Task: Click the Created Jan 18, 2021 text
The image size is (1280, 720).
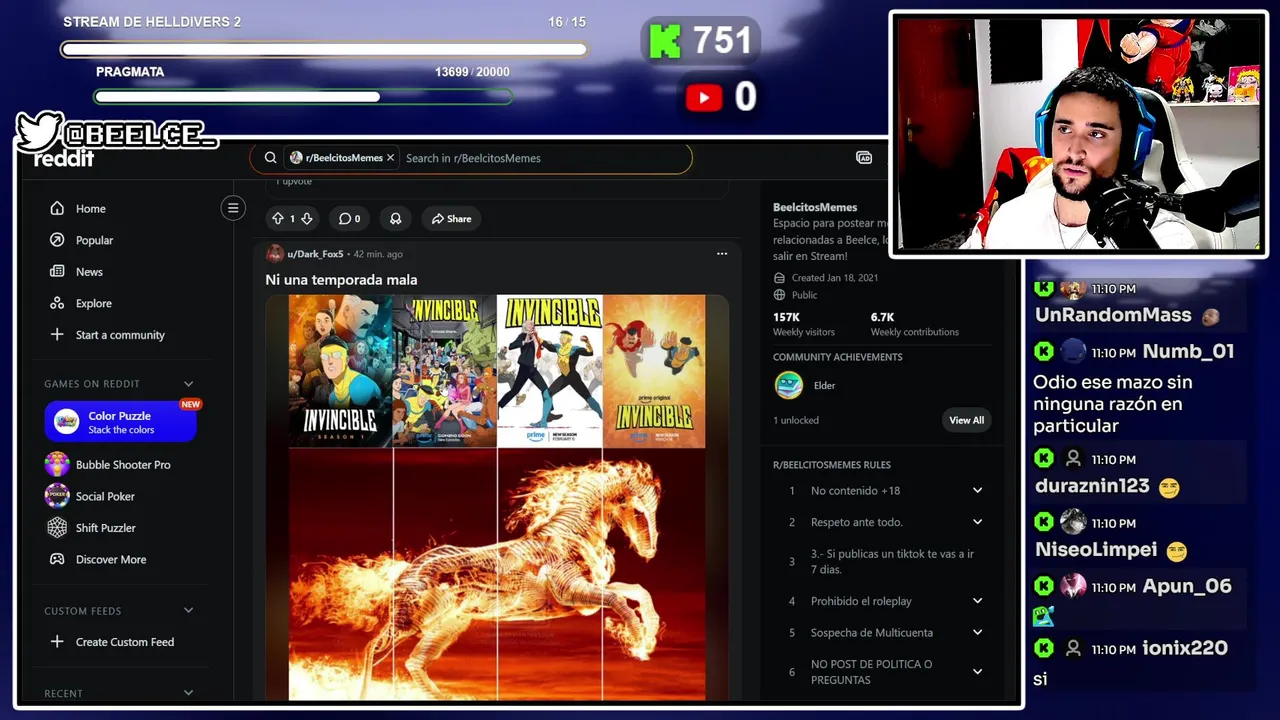Action: [834, 278]
